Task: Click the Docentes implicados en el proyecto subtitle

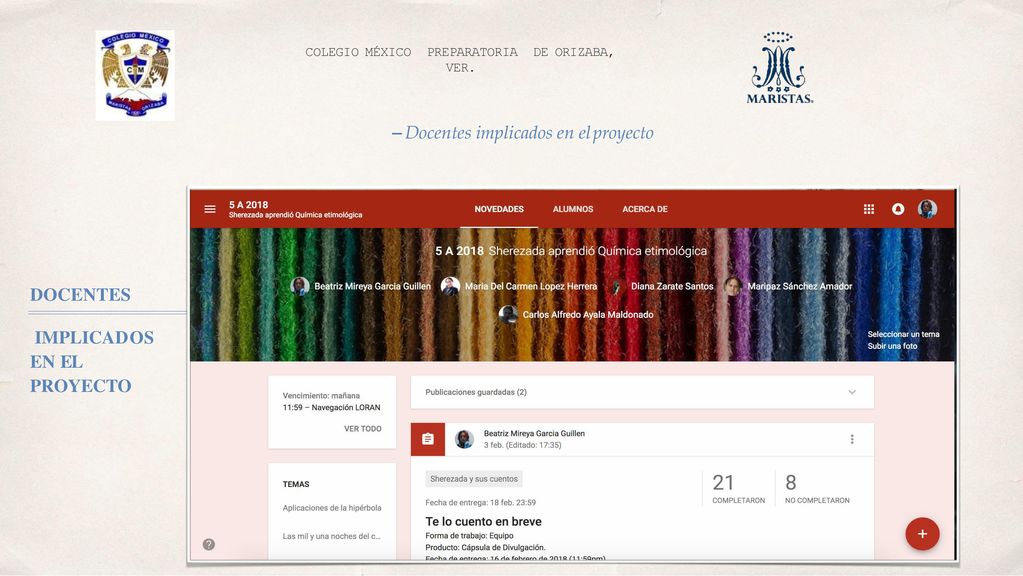Action: point(523,133)
